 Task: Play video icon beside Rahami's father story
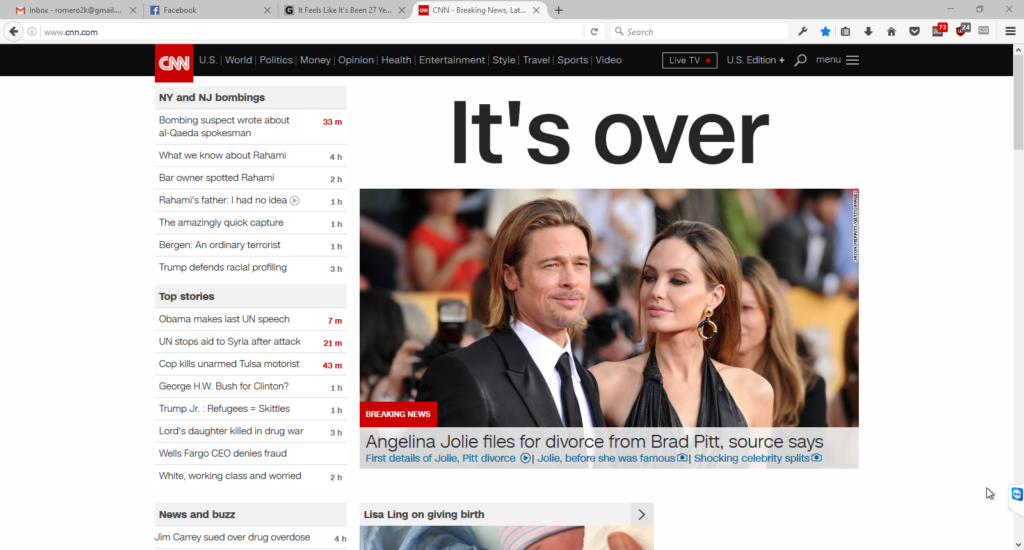point(295,201)
